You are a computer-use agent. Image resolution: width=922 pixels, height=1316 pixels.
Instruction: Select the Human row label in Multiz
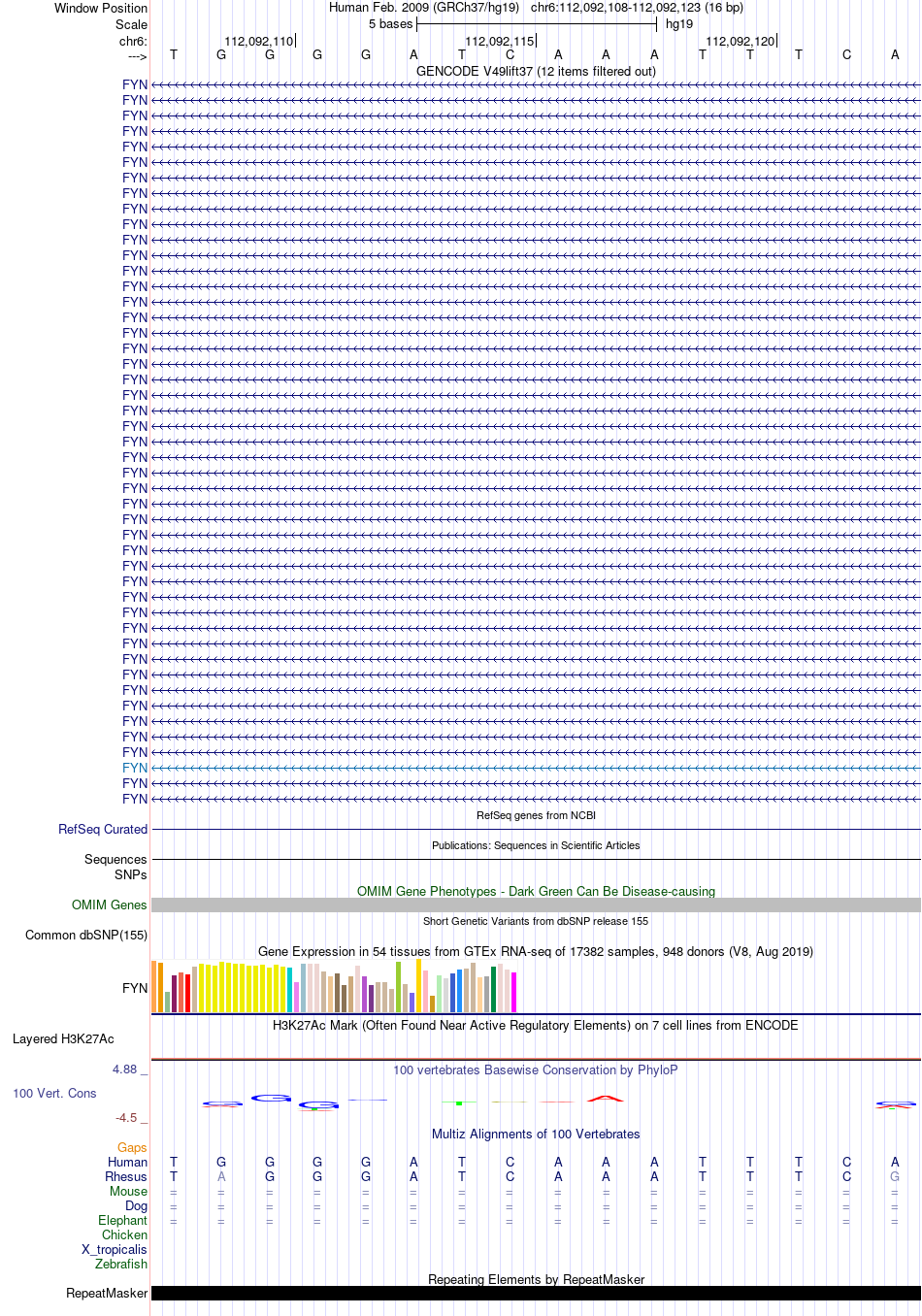pos(128,1162)
